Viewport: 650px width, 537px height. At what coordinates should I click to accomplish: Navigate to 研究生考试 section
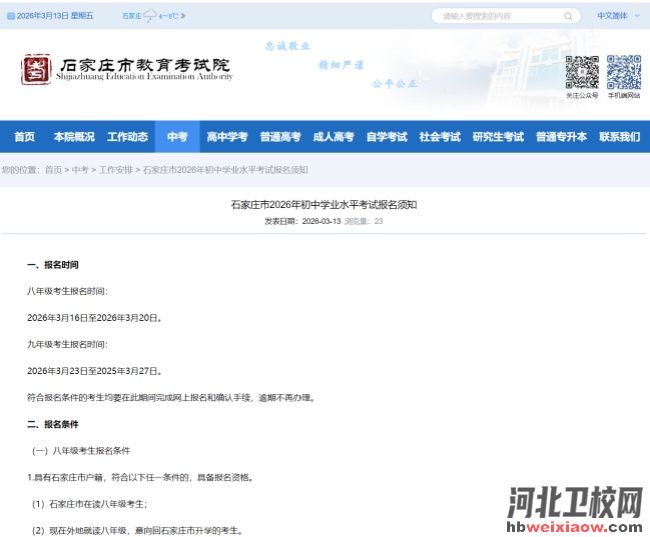tap(498, 137)
